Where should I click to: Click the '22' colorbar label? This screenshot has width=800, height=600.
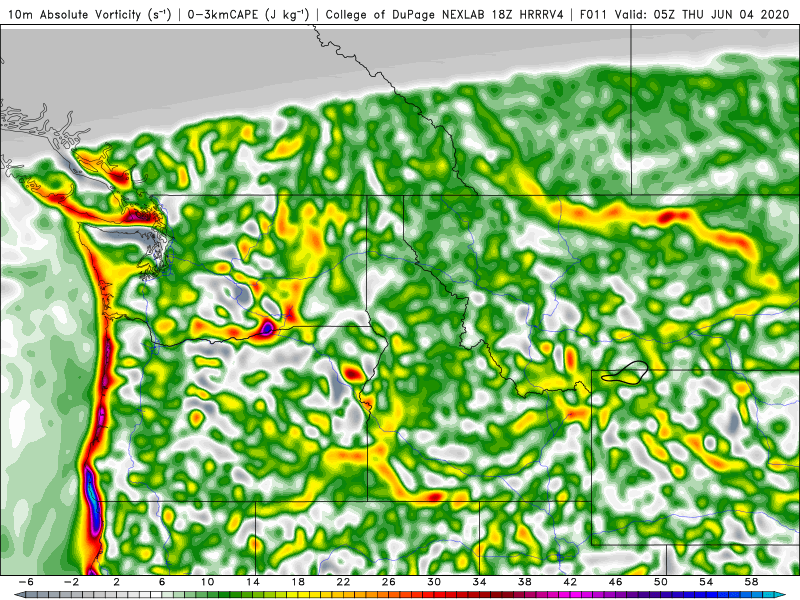343,582
